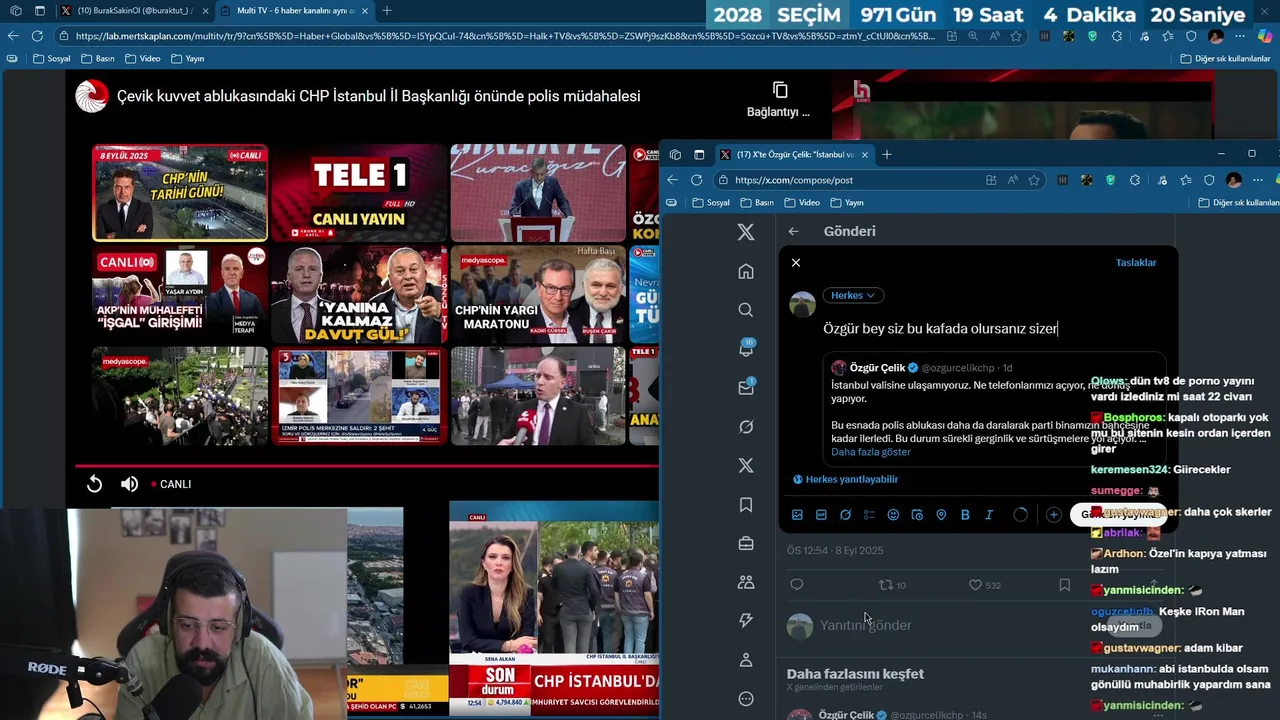Click the X logo in sidebar
Image resolution: width=1280 pixels, height=720 pixels.
click(x=746, y=232)
